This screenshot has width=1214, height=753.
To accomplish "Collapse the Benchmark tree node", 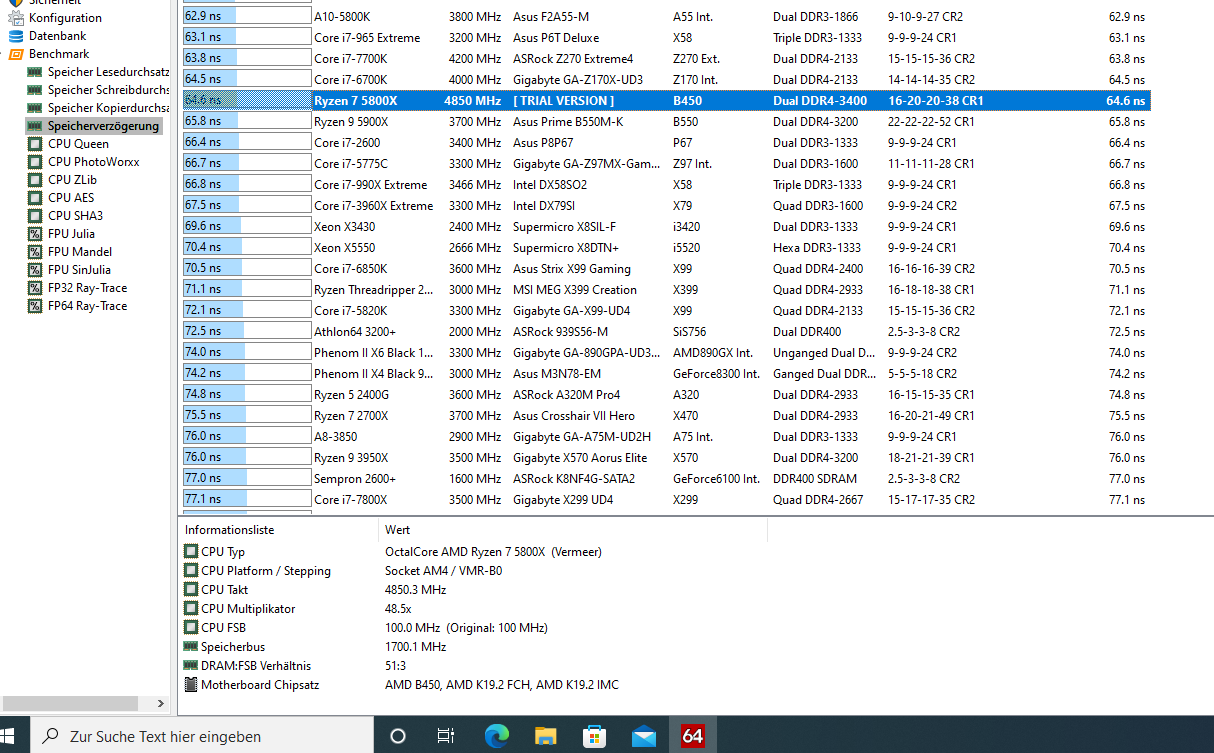I will point(2,54).
